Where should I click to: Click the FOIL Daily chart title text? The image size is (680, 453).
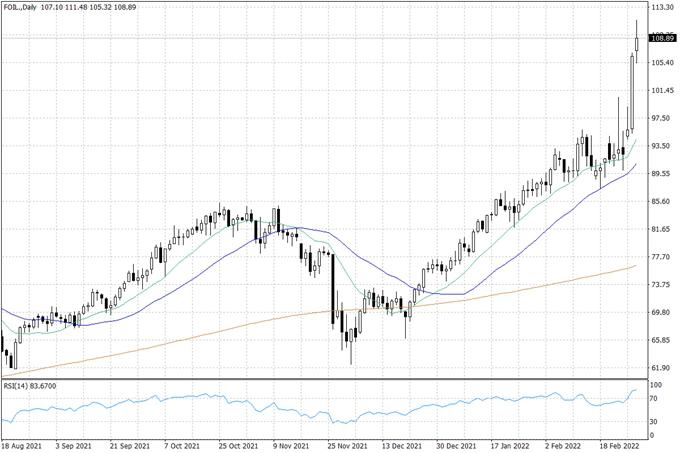[20, 7]
